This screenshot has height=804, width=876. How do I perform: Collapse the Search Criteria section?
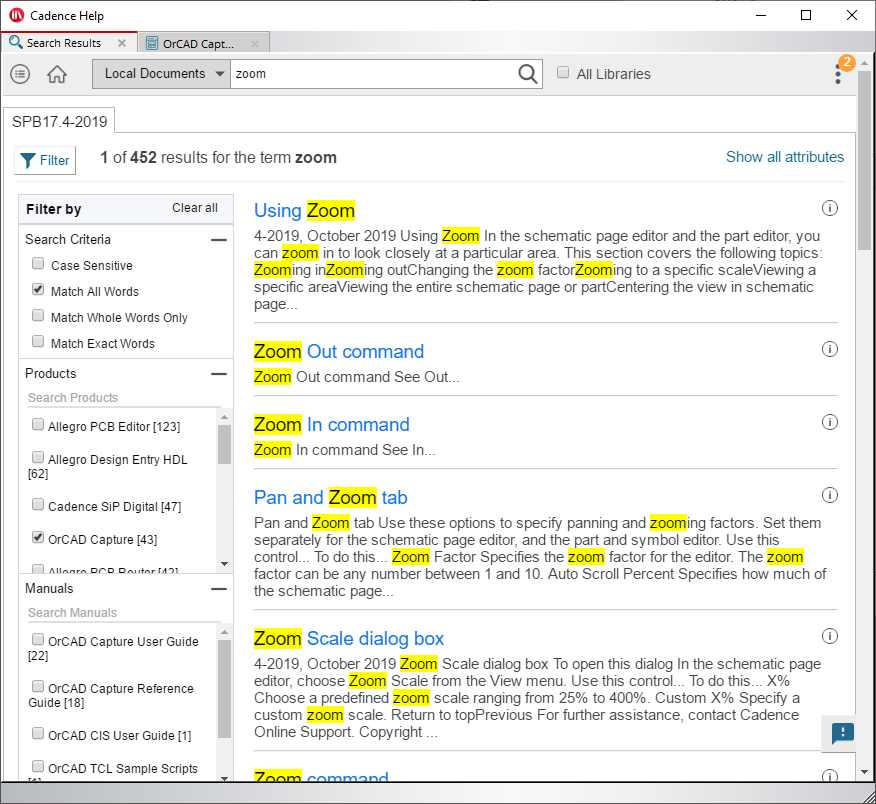click(x=219, y=240)
